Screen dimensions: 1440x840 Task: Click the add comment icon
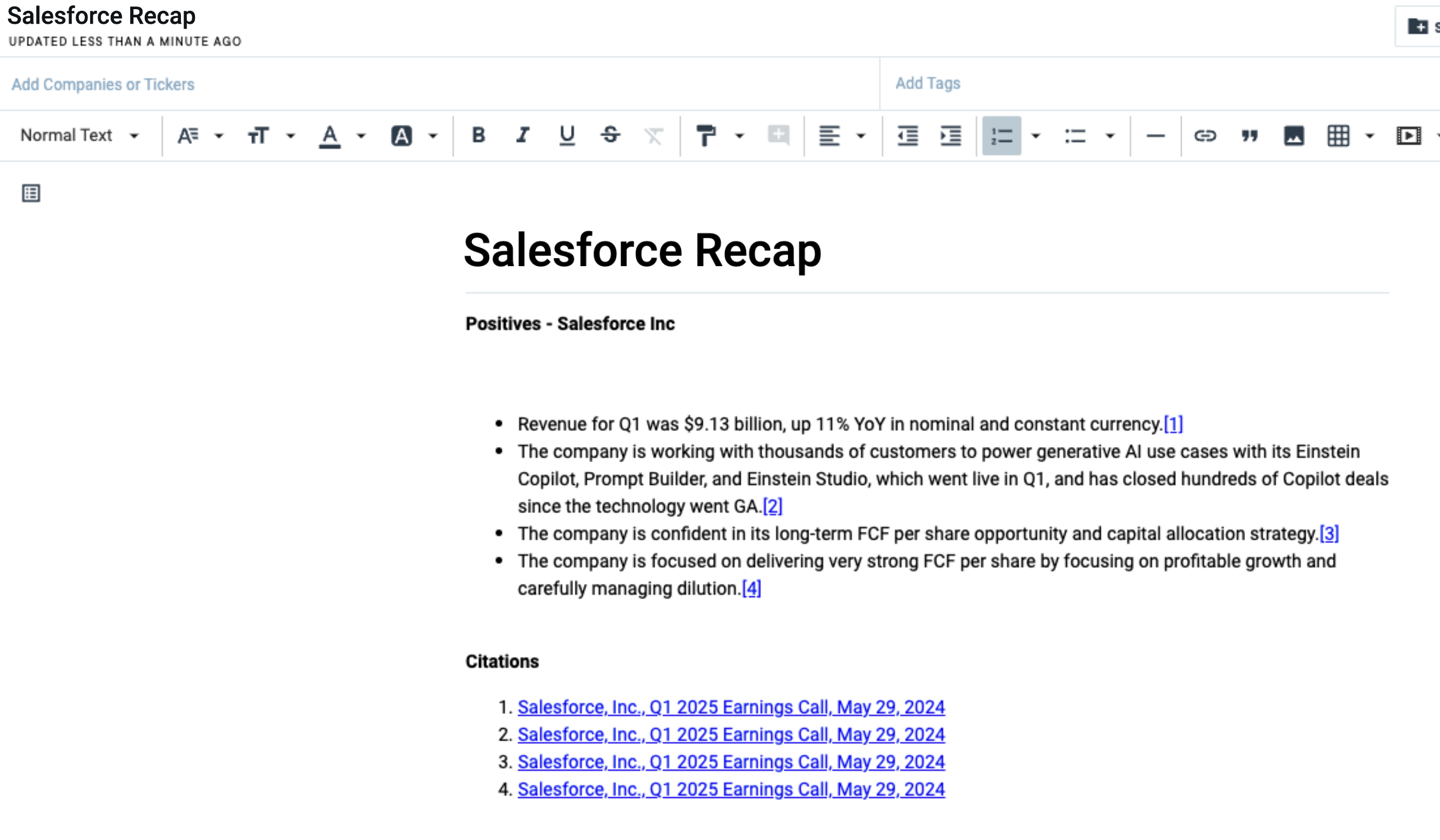click(778, 136)
